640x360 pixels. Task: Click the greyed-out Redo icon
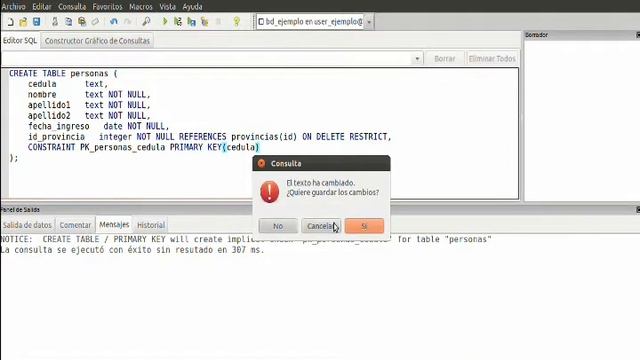click(127, 22)
